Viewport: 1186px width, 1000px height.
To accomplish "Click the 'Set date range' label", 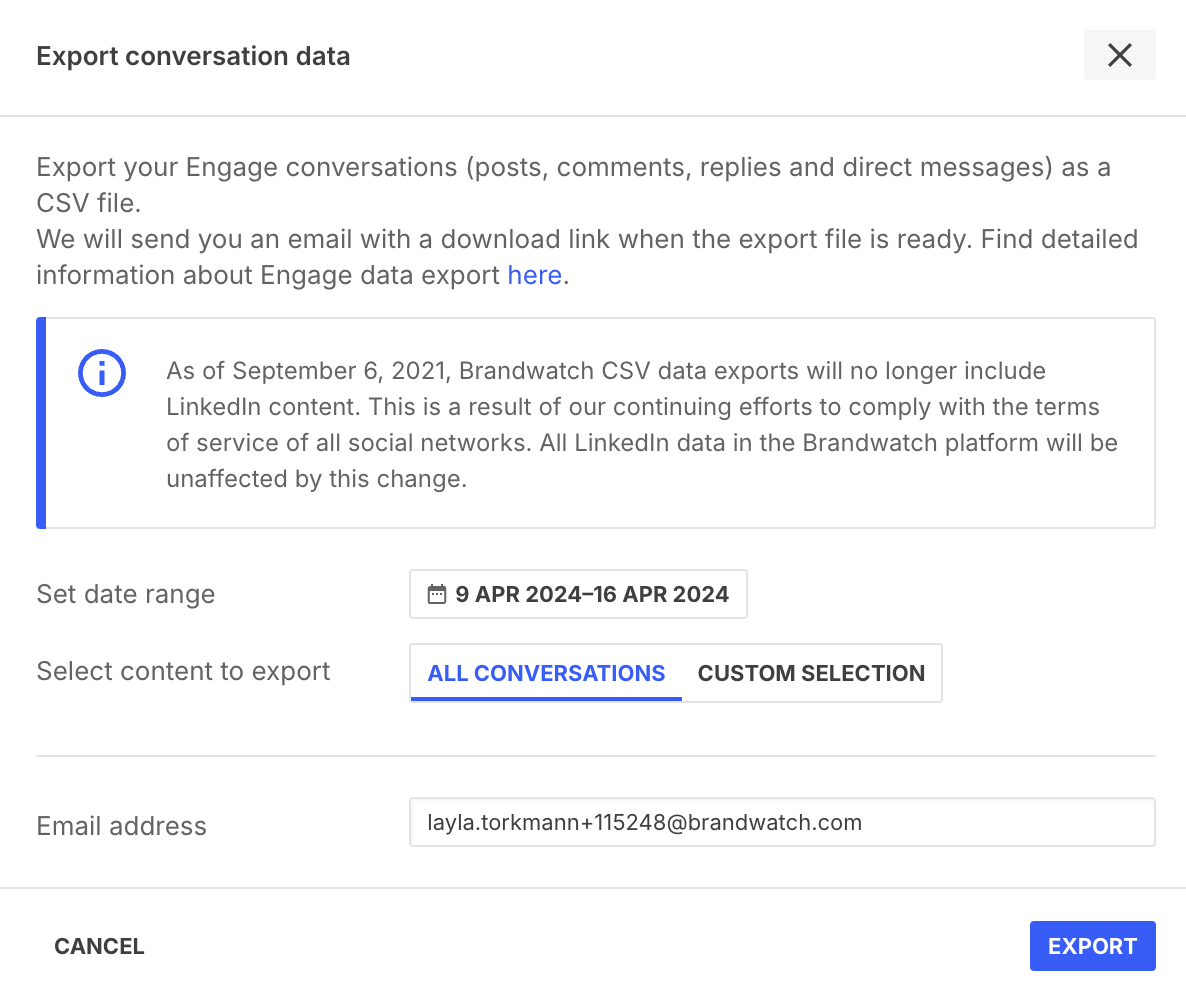I will 126,595.
